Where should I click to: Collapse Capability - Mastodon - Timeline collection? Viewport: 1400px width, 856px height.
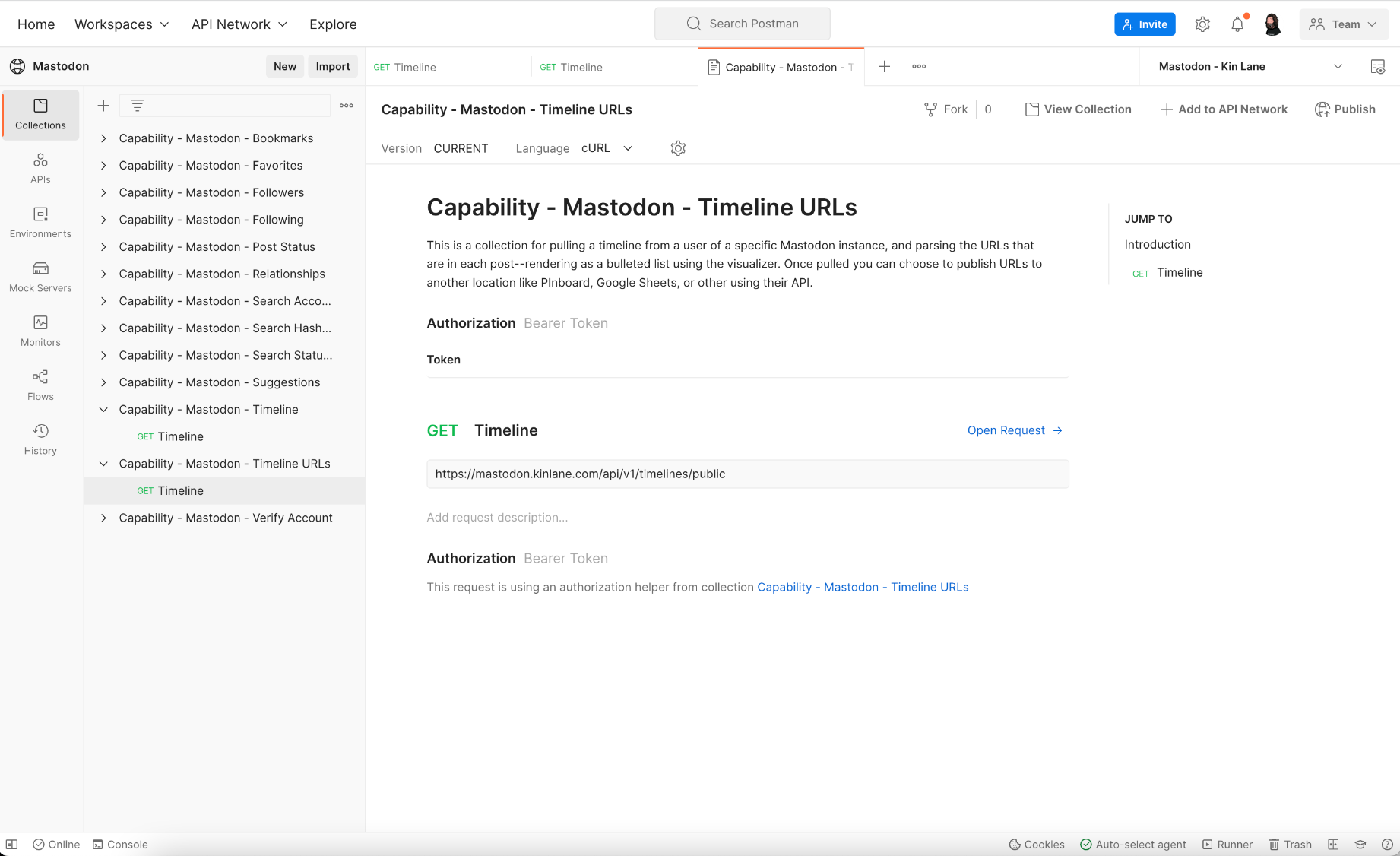tap(103, 410)
